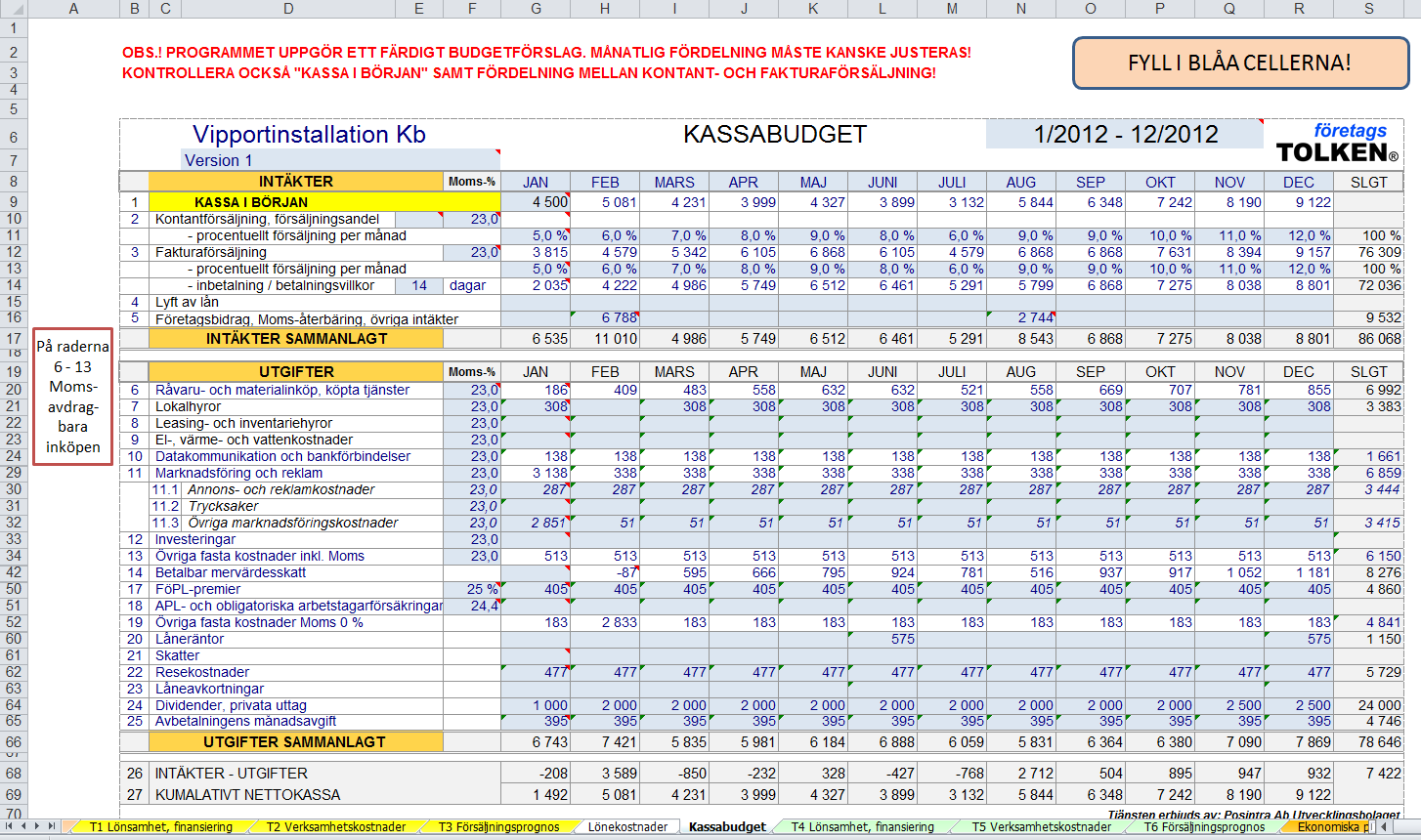This screenshot has width=1421, height=840.
Task: Go to the last sheet tab arrow
Action: point(52,826)
